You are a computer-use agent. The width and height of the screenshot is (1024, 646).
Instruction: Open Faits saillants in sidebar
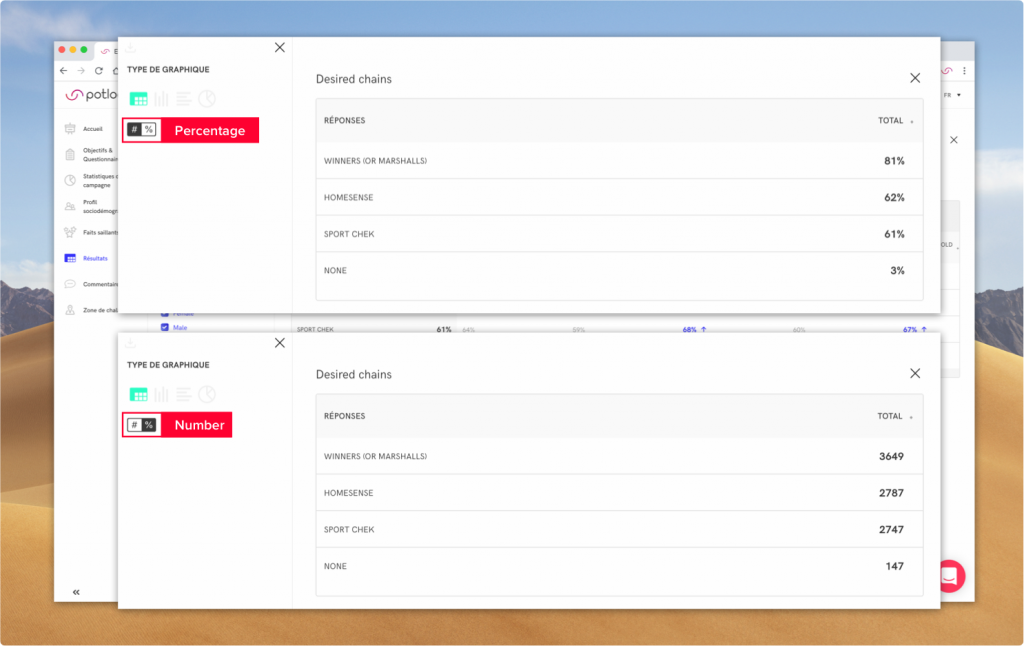(x=100, y=233)
